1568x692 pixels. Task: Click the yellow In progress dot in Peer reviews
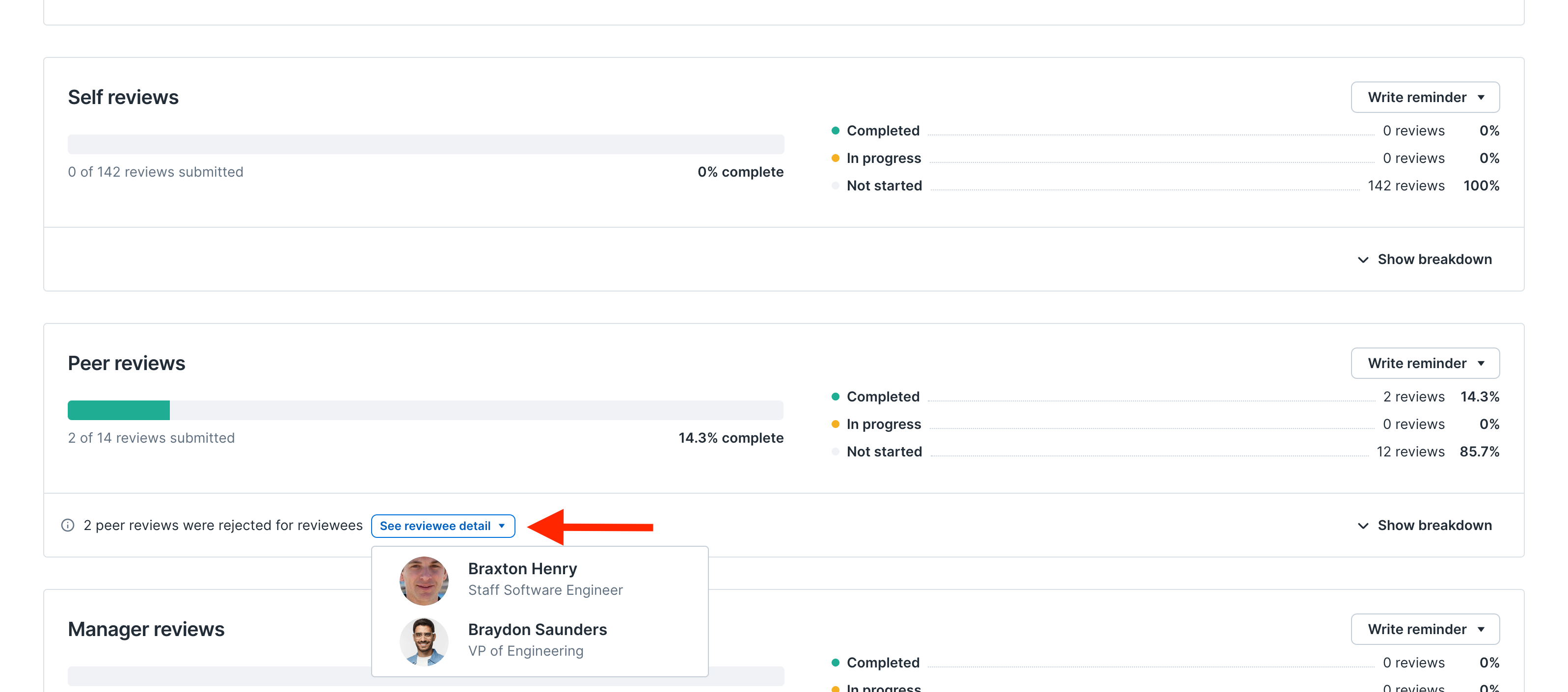pos(835,423)
